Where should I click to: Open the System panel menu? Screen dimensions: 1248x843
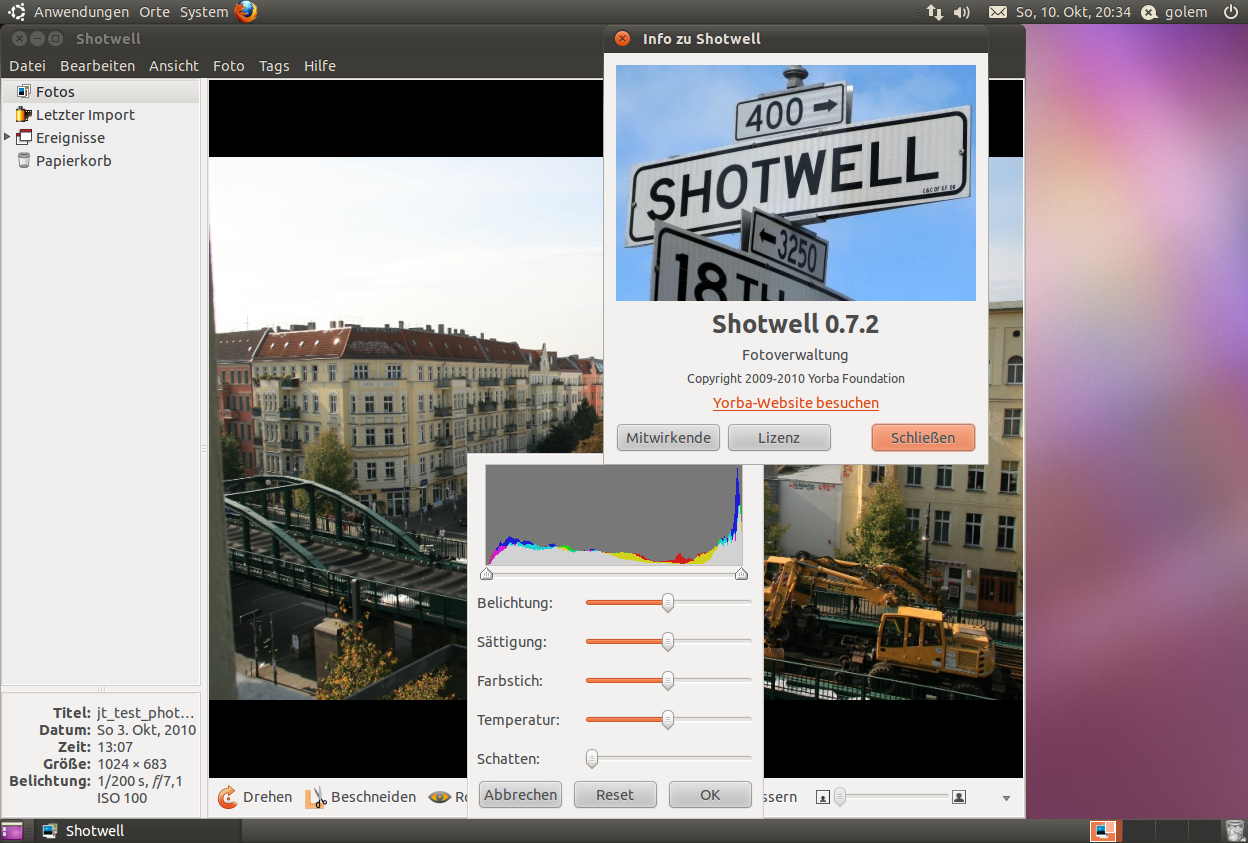pyautogui.click(x=204, y=12)
